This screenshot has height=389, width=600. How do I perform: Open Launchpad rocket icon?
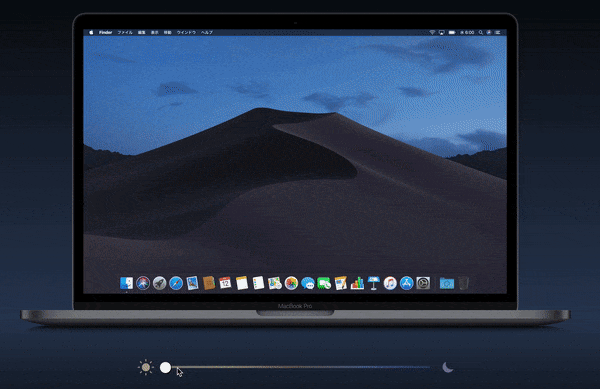(x=160, y=283)
